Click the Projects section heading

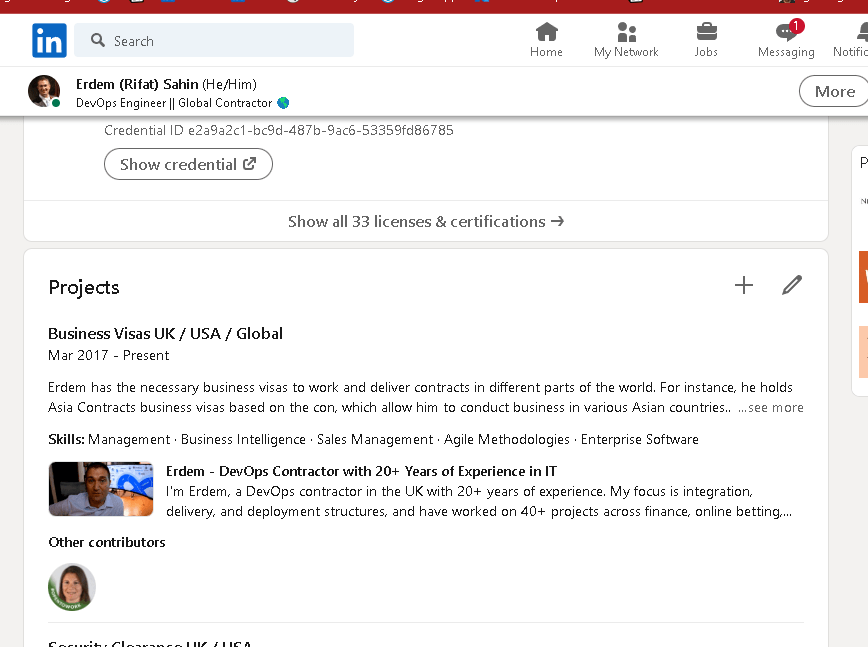click(x=84, y=287)
